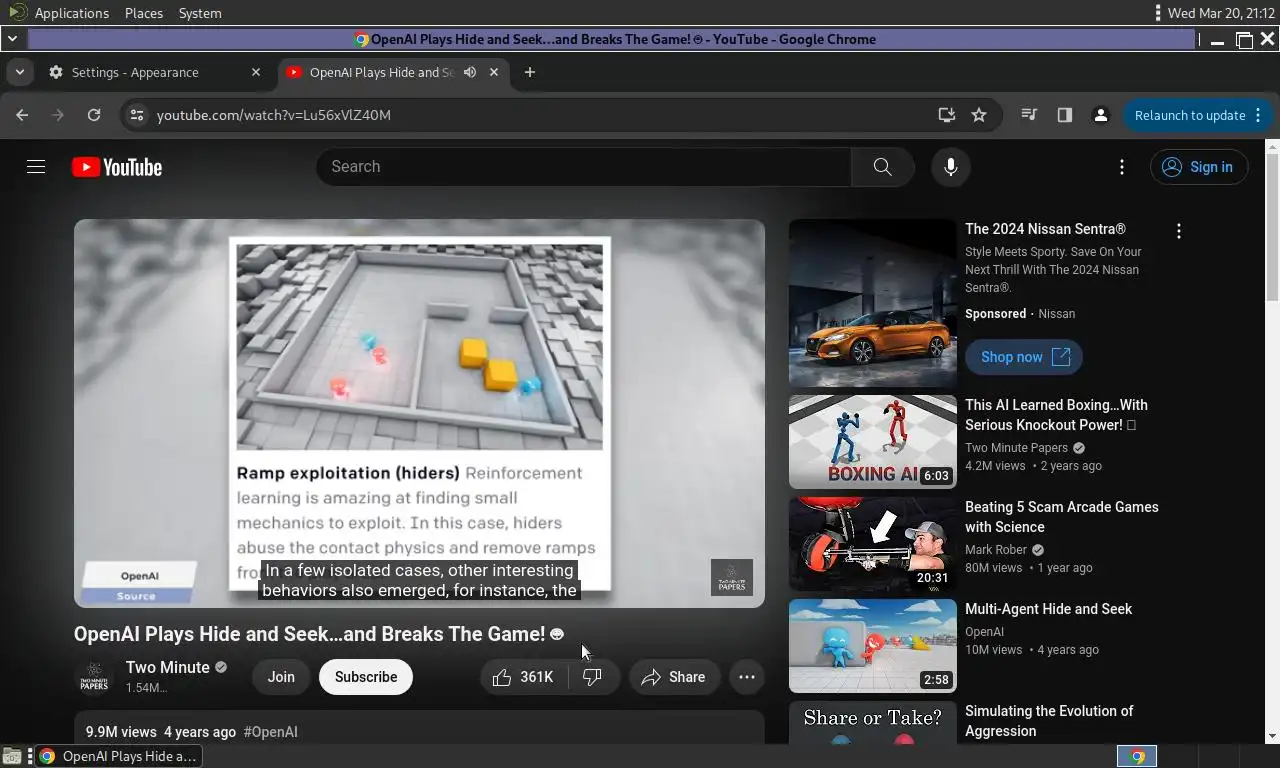Click Relaunch to update button
1280x768 pixels.
(1189, 115)
